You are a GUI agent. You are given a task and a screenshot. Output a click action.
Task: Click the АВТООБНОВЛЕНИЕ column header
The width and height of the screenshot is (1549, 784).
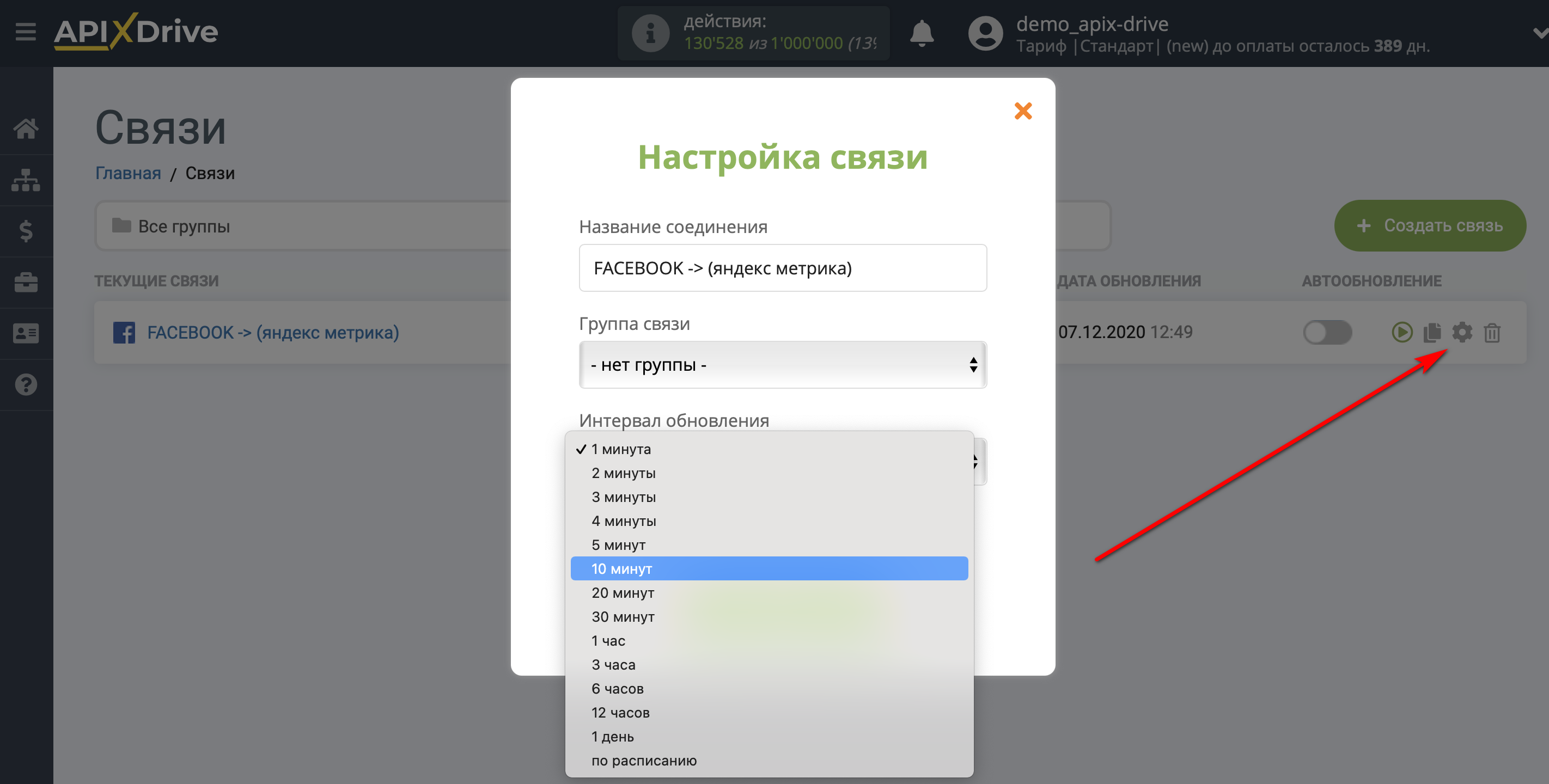(x=1371, y=281)
